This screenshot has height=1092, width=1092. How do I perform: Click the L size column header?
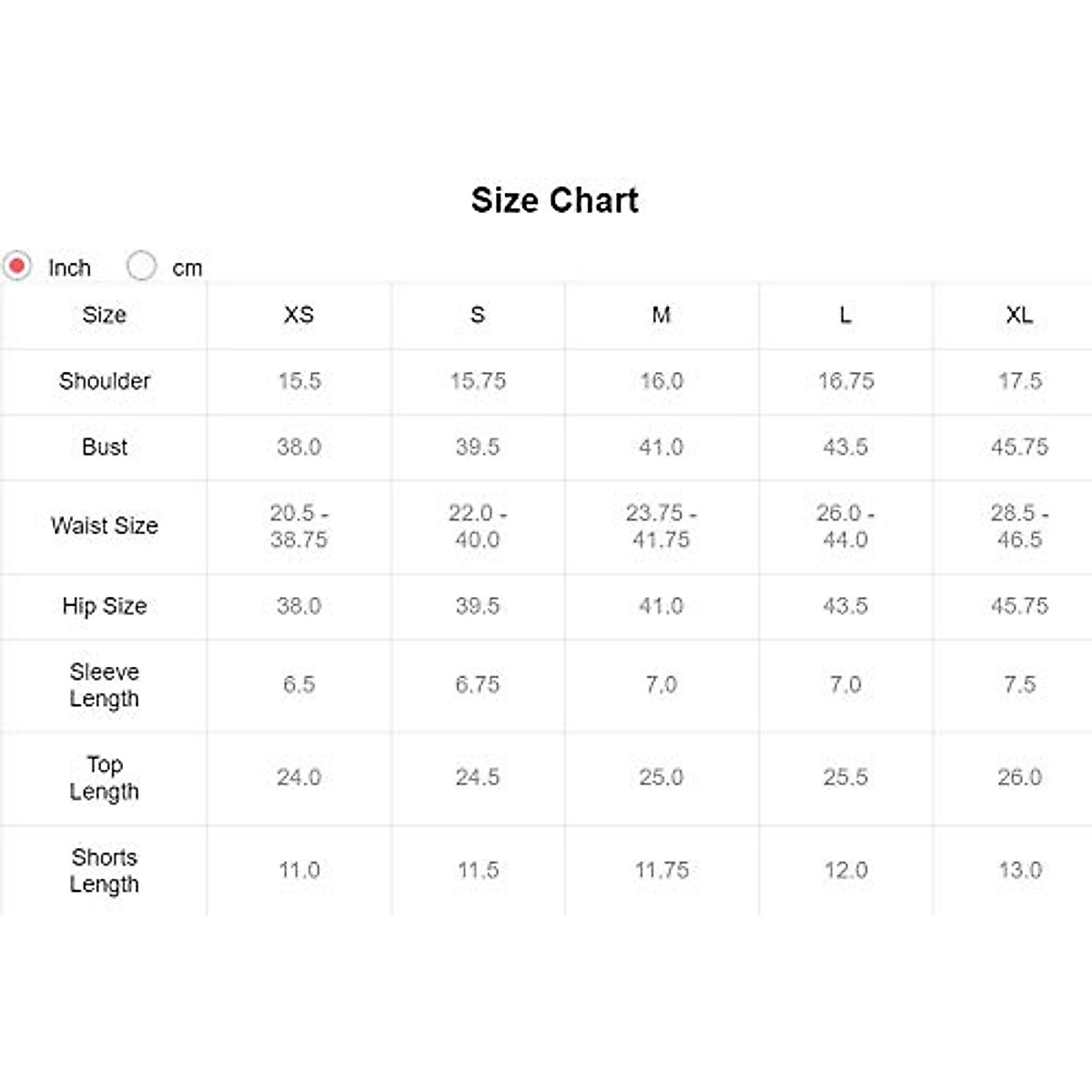[844, 315]
